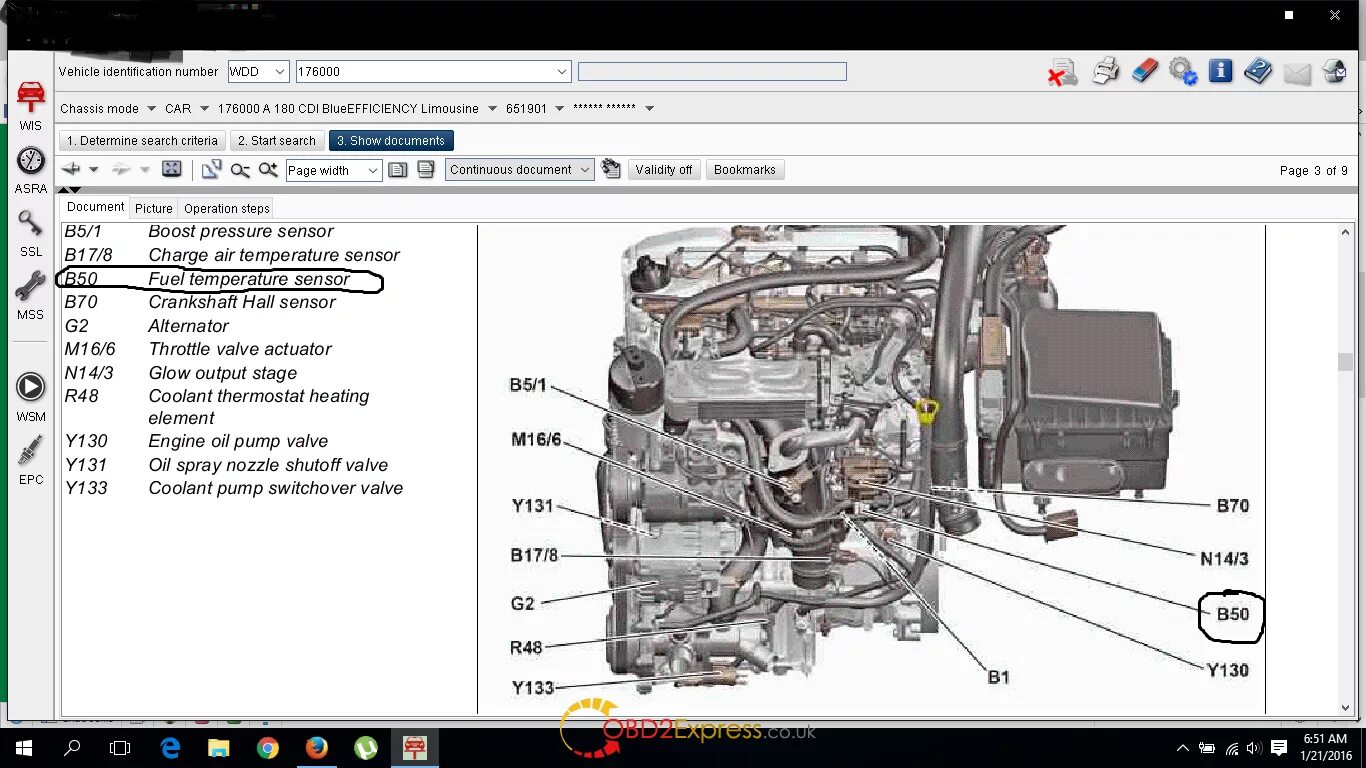Click the delete vehicle data icon
Screen dimensions: 1366x768
point(1062,72)
